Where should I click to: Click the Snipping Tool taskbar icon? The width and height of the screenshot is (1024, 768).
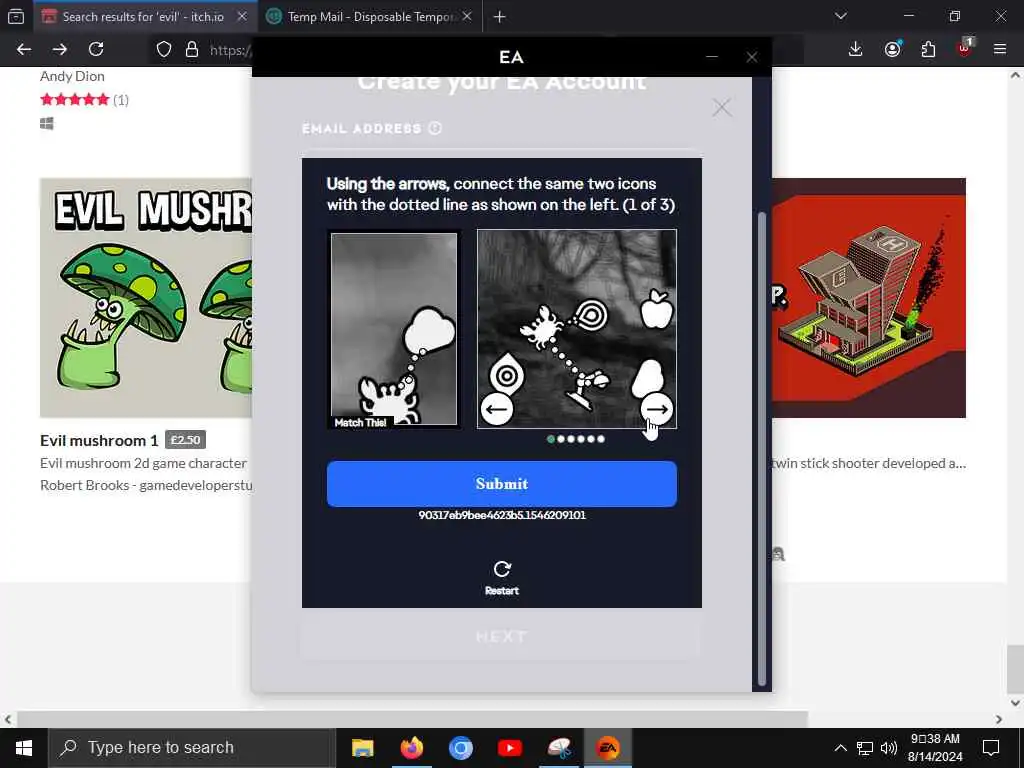[558, 748]
